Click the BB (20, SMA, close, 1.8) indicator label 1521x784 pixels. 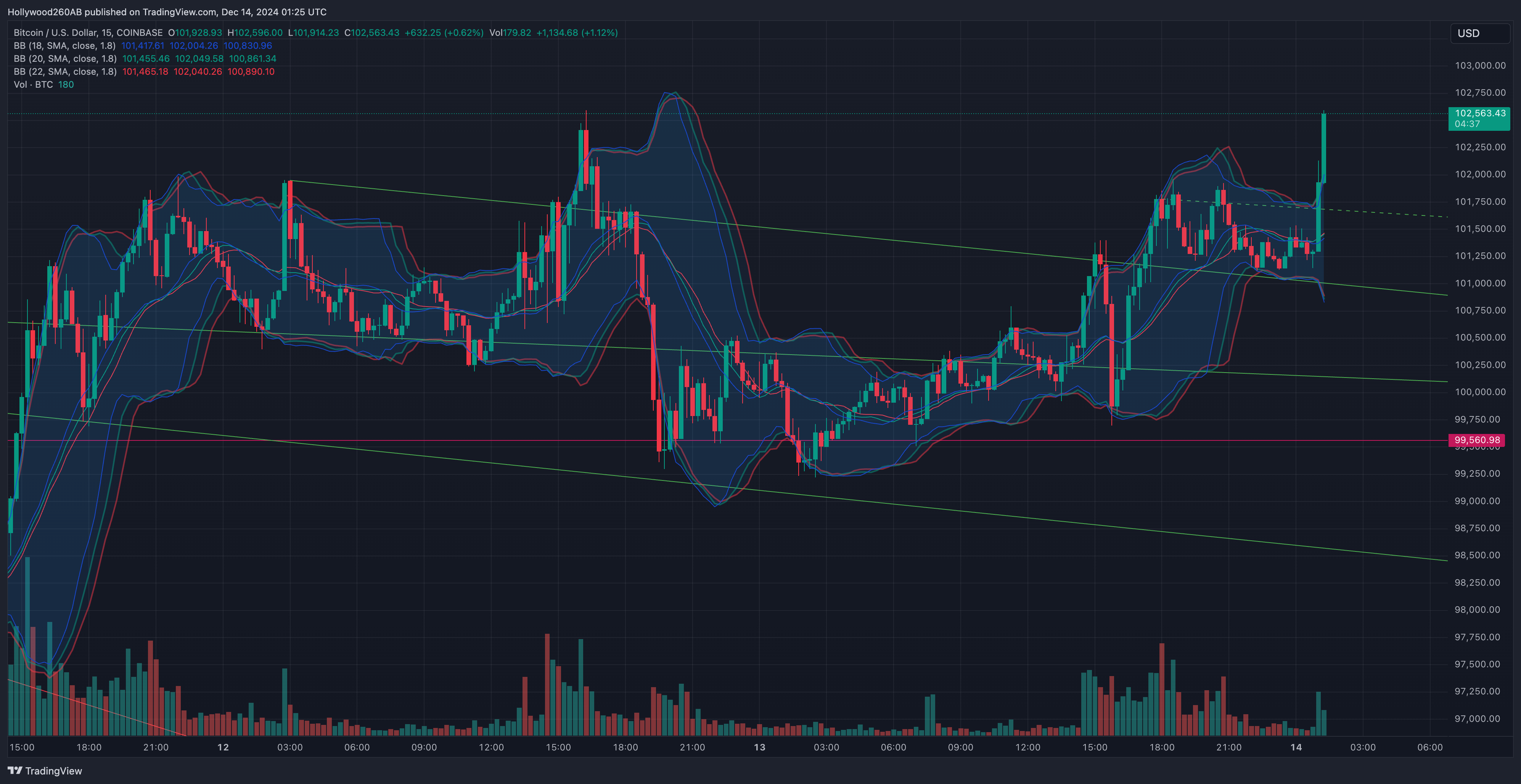(65, 58)
